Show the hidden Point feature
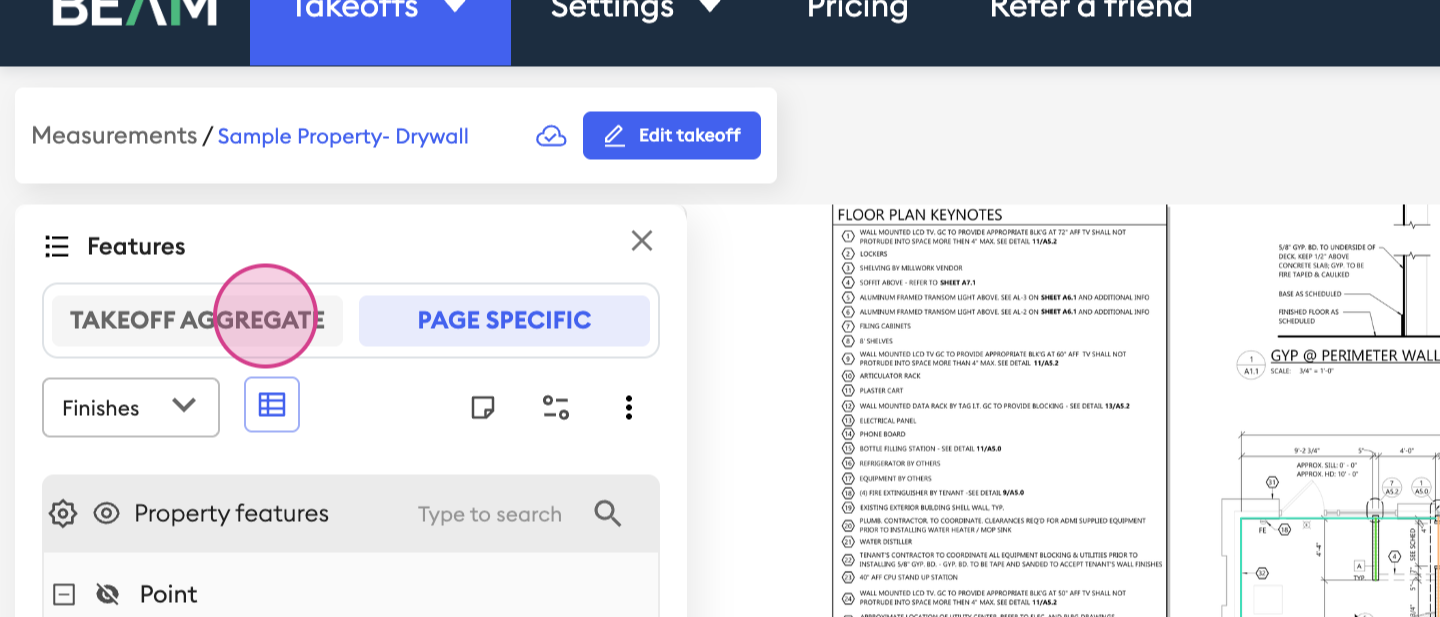 (x=107, y=594)
